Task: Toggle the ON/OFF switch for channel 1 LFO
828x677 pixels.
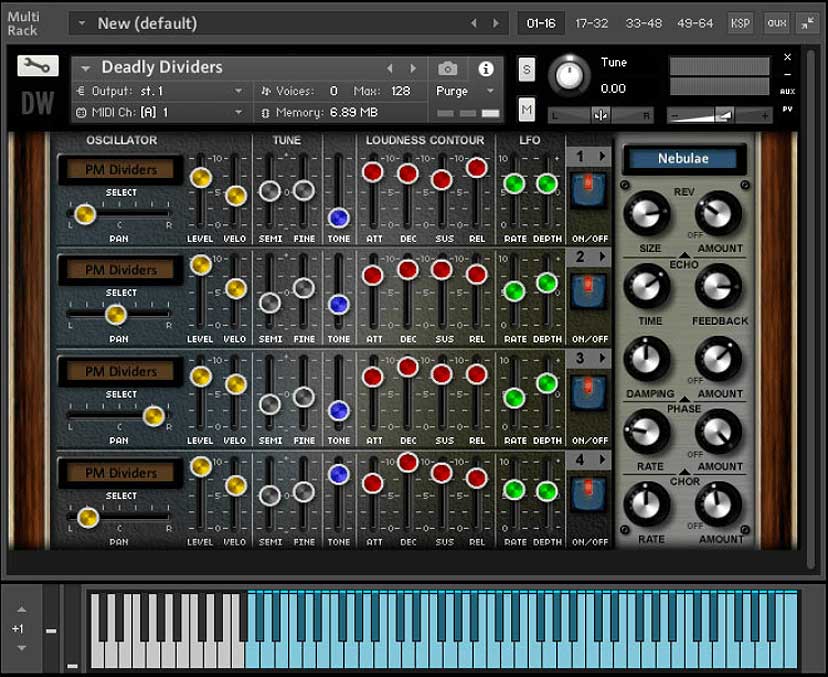Action: pos(588,191)
